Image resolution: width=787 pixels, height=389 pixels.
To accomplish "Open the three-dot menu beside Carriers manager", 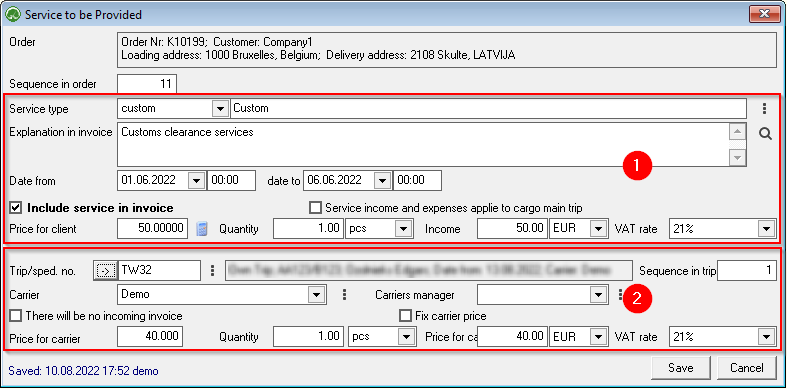I will pyautogui.click(x=620, y=295).
